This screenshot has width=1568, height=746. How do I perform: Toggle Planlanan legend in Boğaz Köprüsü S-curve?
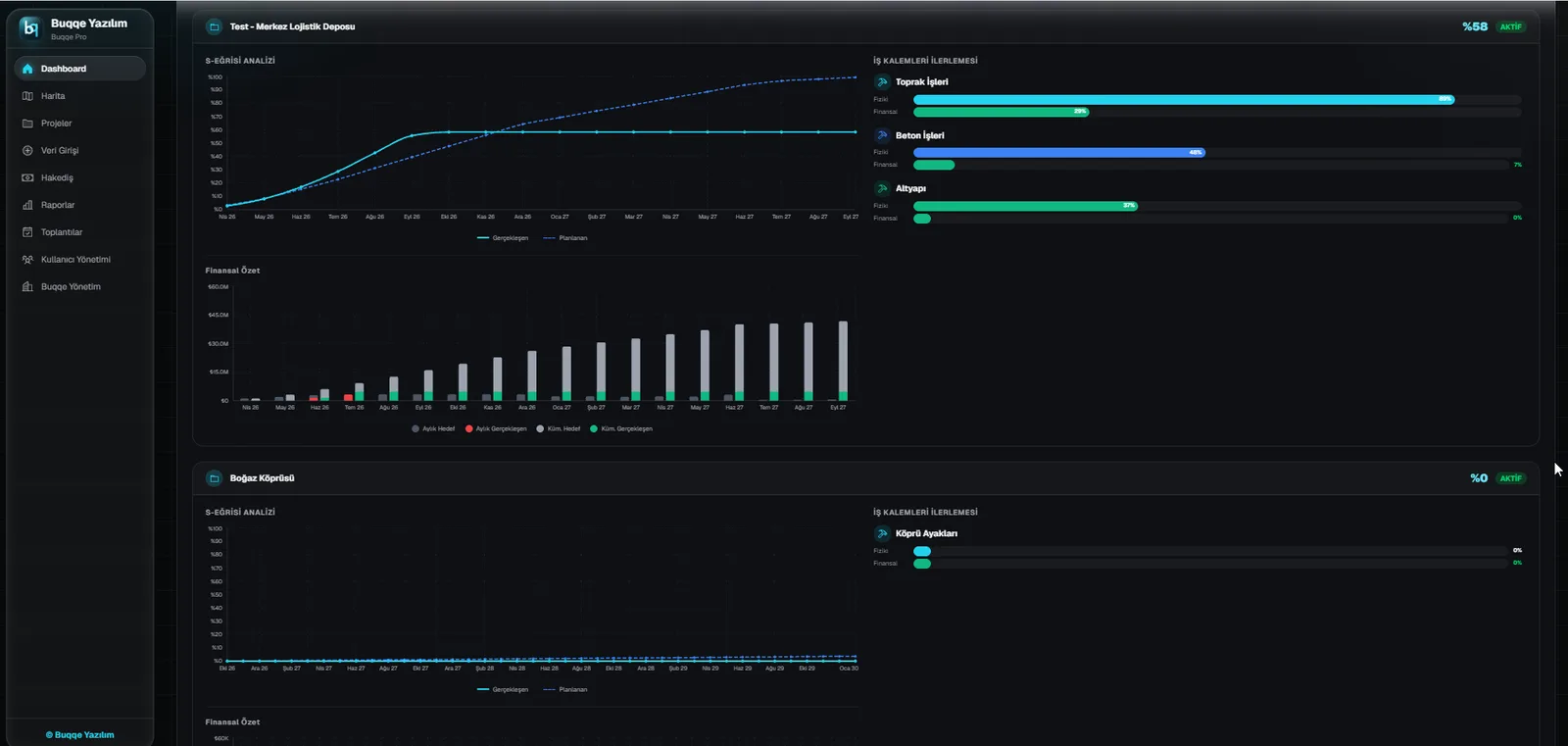[x=565, y=689]
